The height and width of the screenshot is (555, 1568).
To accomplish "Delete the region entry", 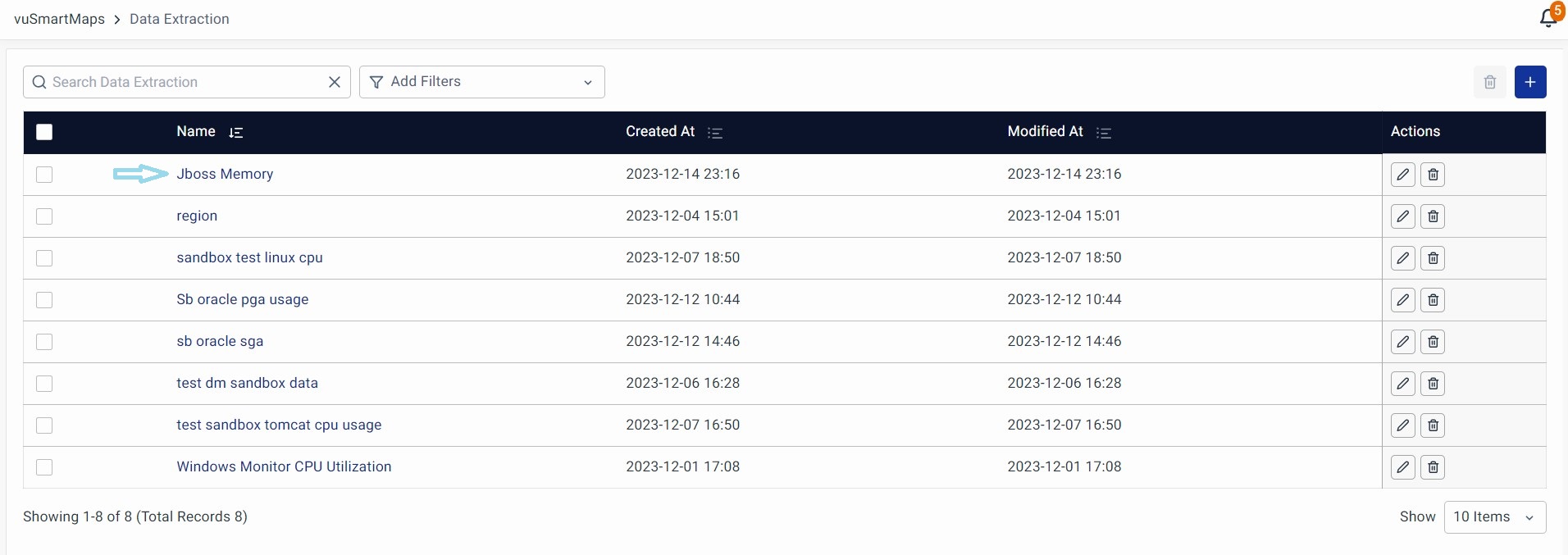I will click(1432, 216).
